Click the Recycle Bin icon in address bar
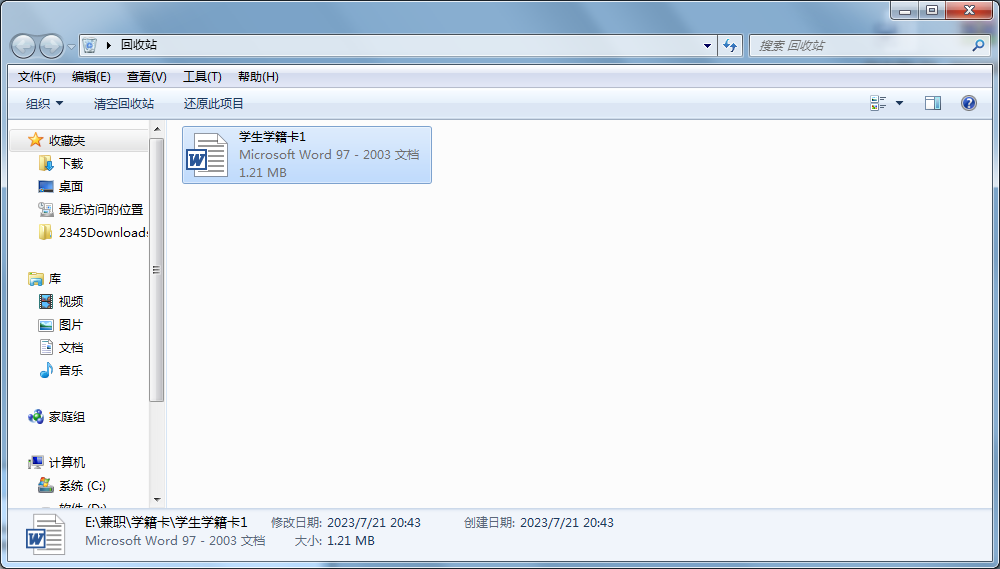1000x569 pixels. coord(90,45)
